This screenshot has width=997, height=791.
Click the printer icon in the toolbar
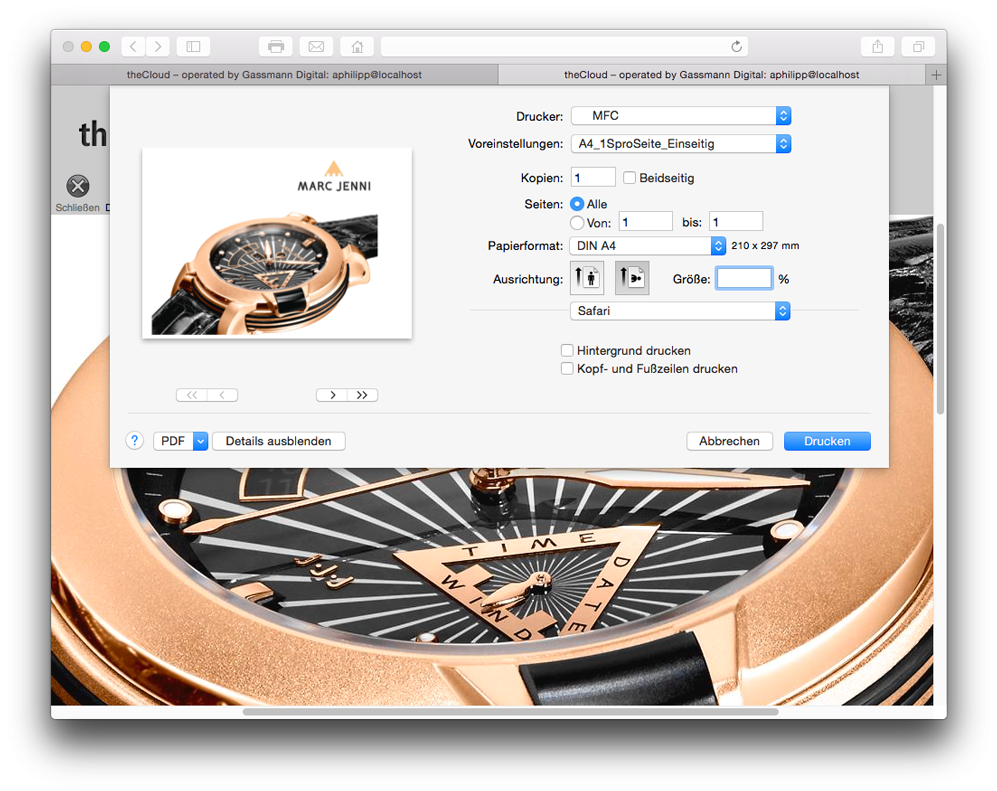point(276,46)
